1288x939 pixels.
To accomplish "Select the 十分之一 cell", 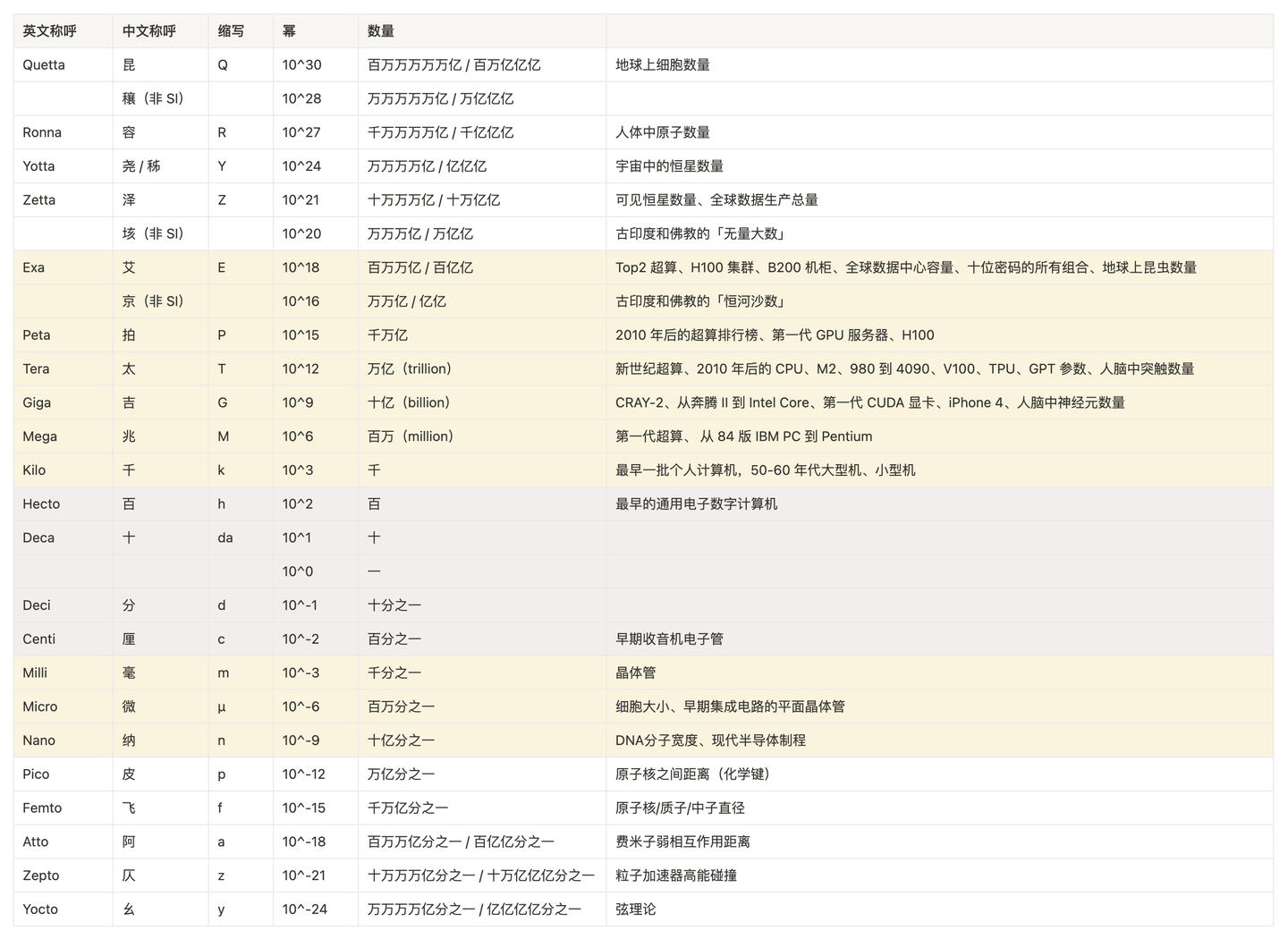I will coord(481,605).
